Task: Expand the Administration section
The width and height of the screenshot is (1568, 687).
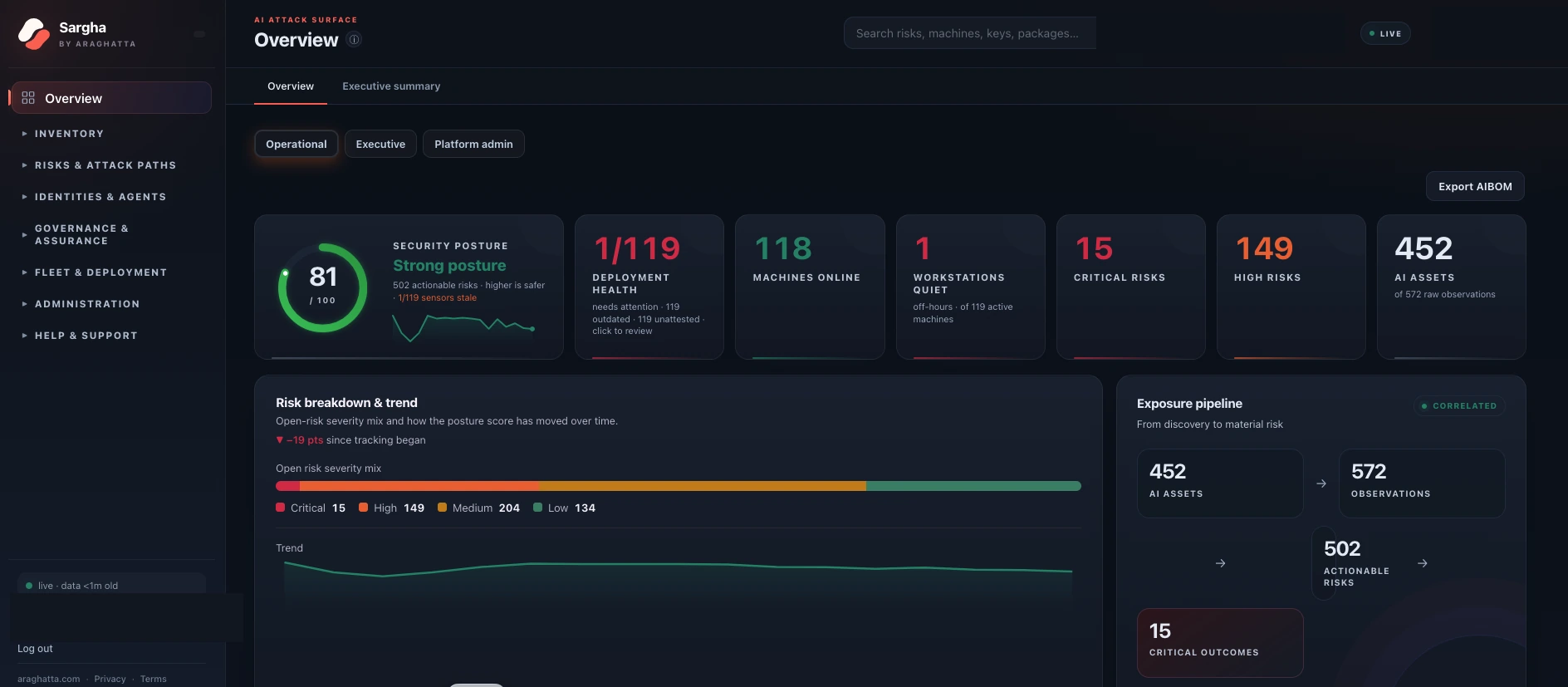Action: click(x=111, y=304)
